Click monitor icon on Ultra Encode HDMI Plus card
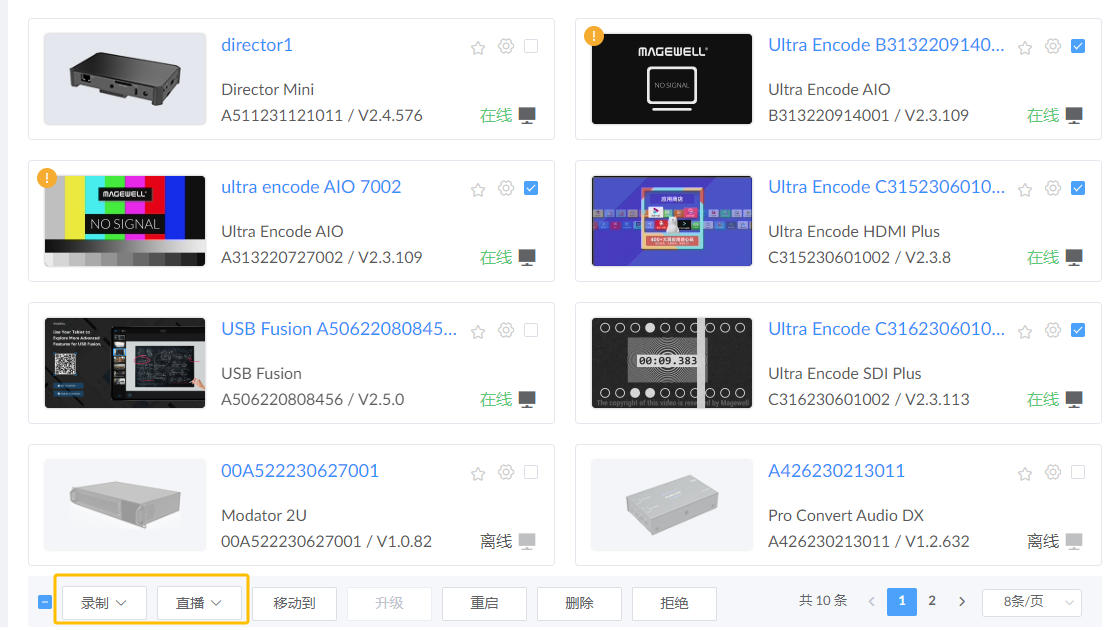Viewport: 1105px width, 630px height. [1074, 257]
